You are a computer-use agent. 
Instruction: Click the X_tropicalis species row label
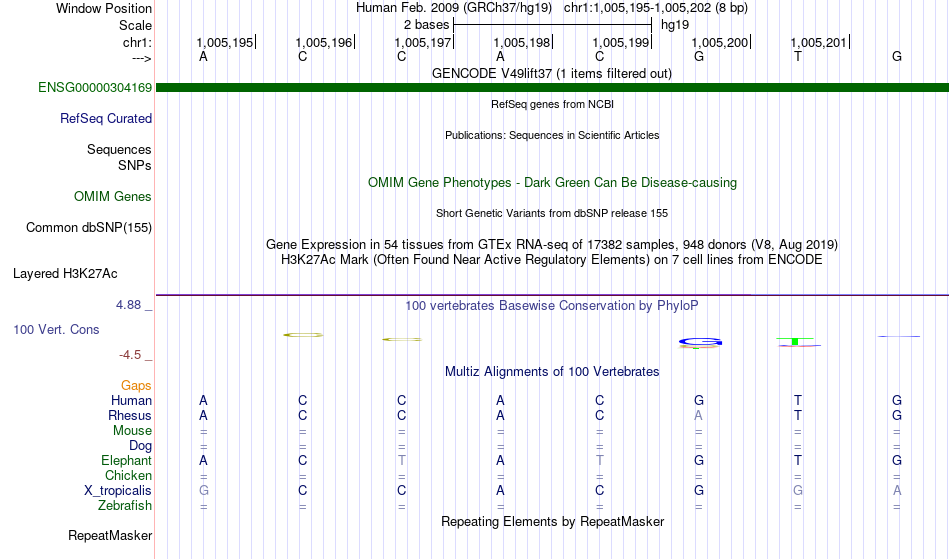click(x=118, y=491)
